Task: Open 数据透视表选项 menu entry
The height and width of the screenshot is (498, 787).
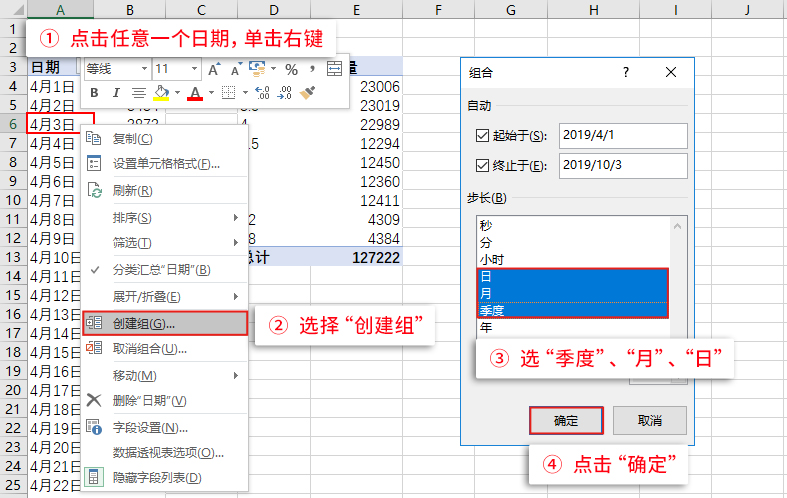Action: [165, 453]
